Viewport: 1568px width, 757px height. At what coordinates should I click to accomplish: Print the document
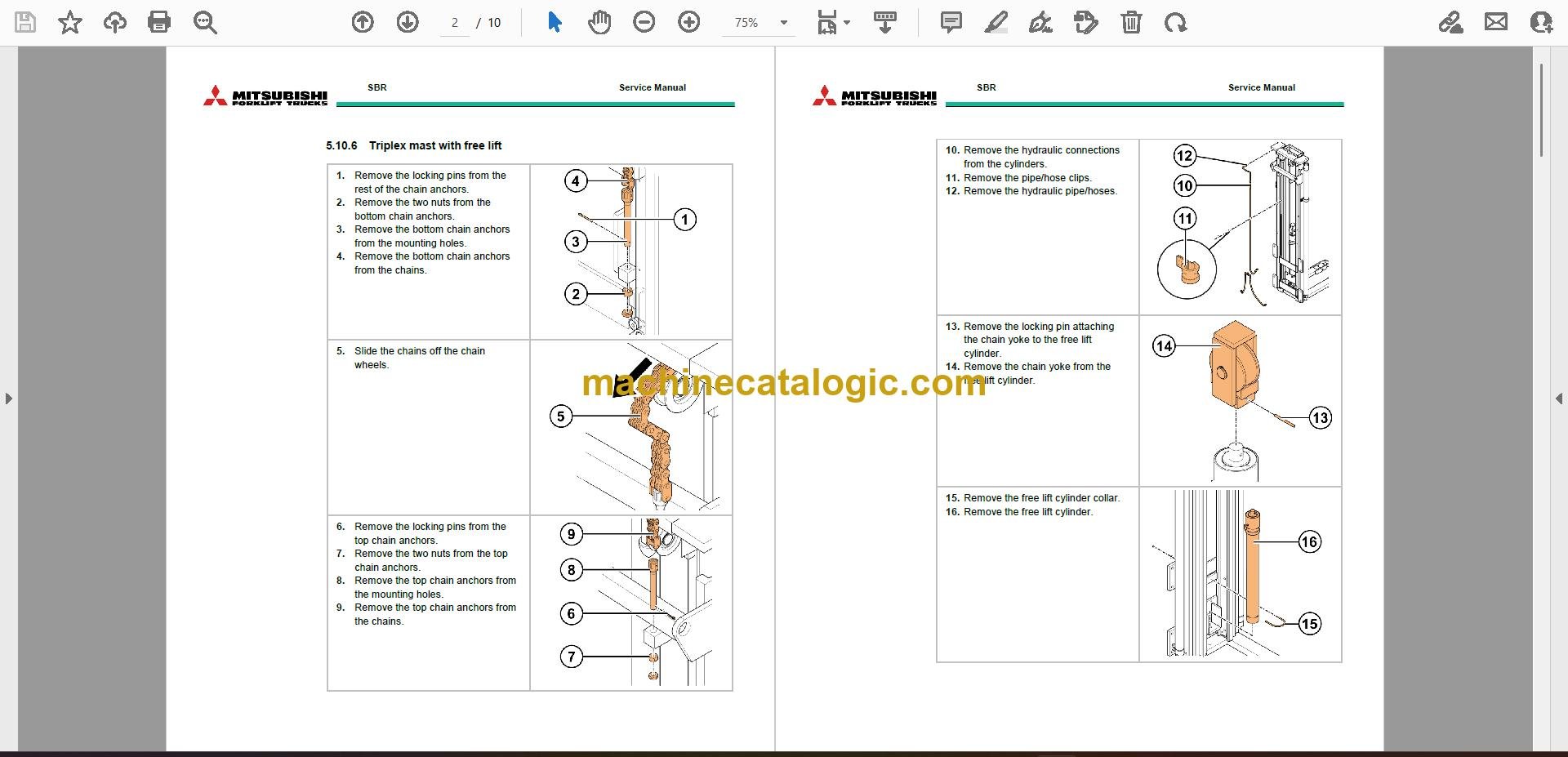[159, 23]
